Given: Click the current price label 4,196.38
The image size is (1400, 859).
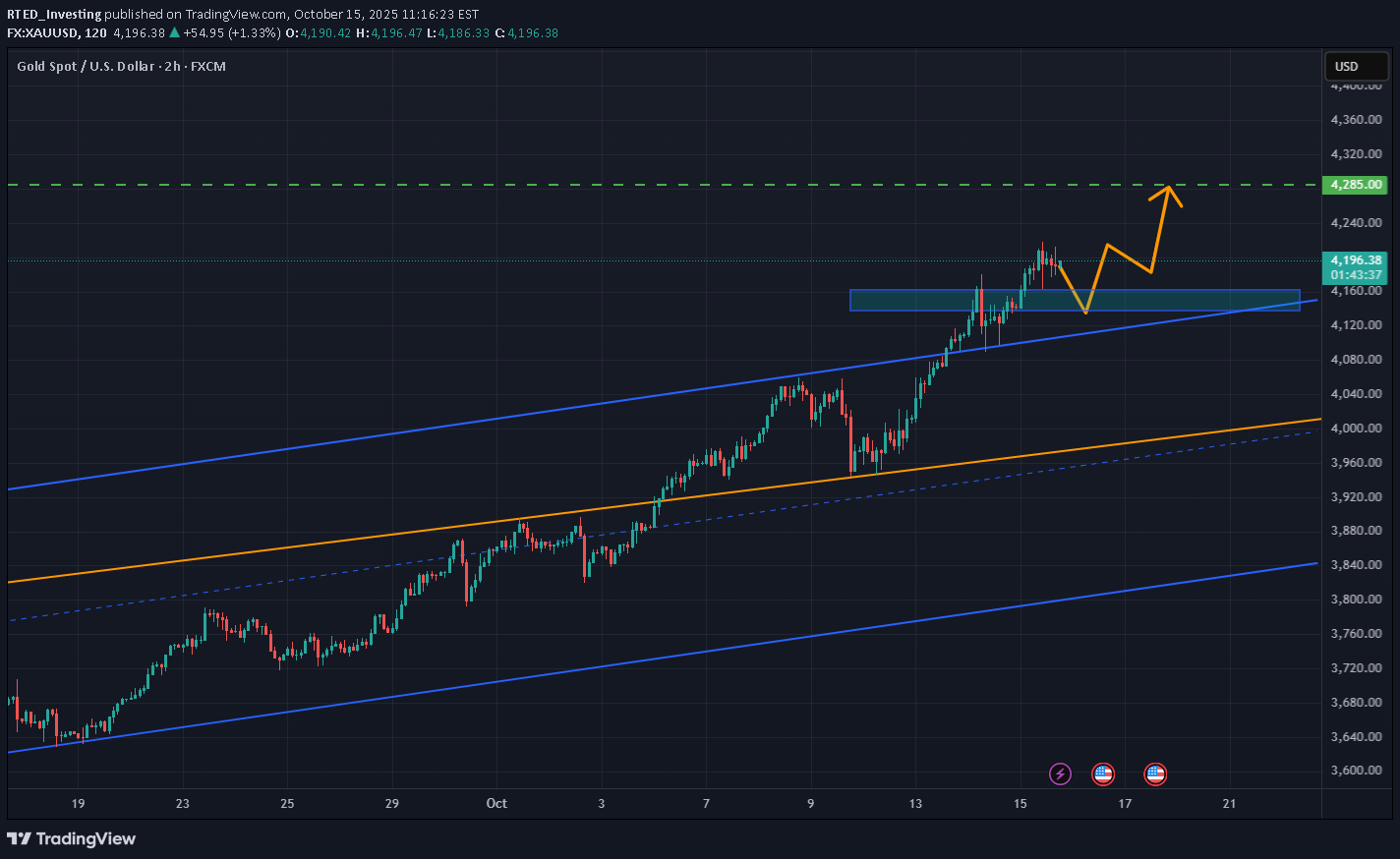Looking at the screenshot, I should pos(1355,260).
